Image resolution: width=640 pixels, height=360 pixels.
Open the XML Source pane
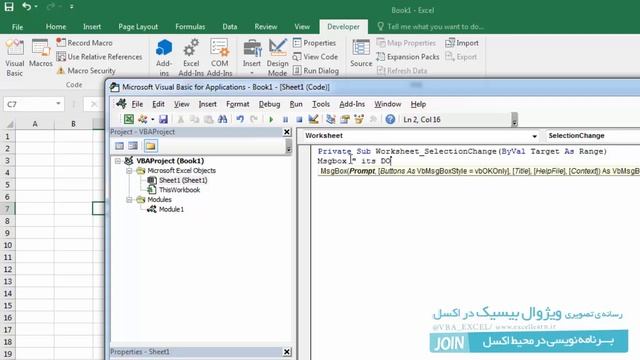(361, 53)
